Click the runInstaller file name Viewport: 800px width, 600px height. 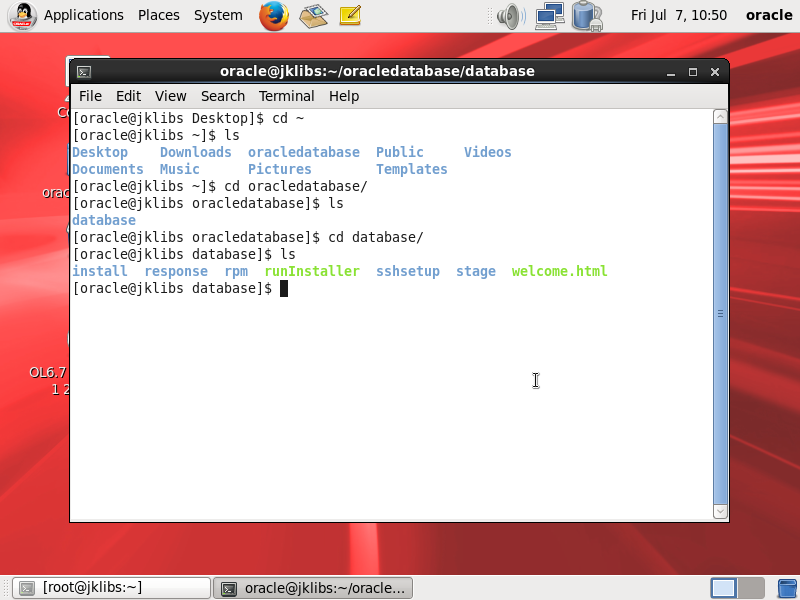point(312,271)
